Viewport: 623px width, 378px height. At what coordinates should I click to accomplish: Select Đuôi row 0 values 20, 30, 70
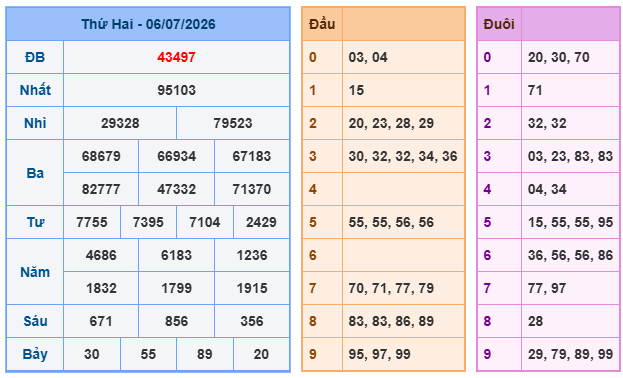(x=558, y=57)
